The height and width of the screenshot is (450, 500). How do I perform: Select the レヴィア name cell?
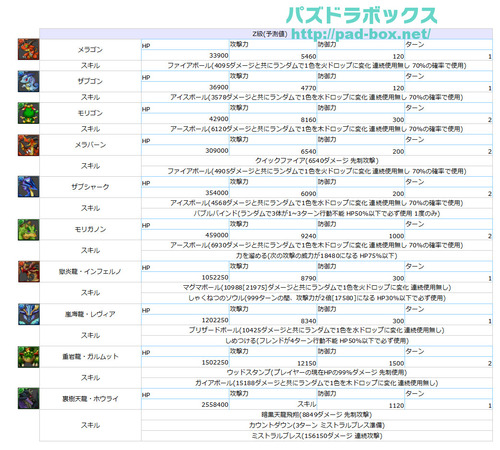90,314
